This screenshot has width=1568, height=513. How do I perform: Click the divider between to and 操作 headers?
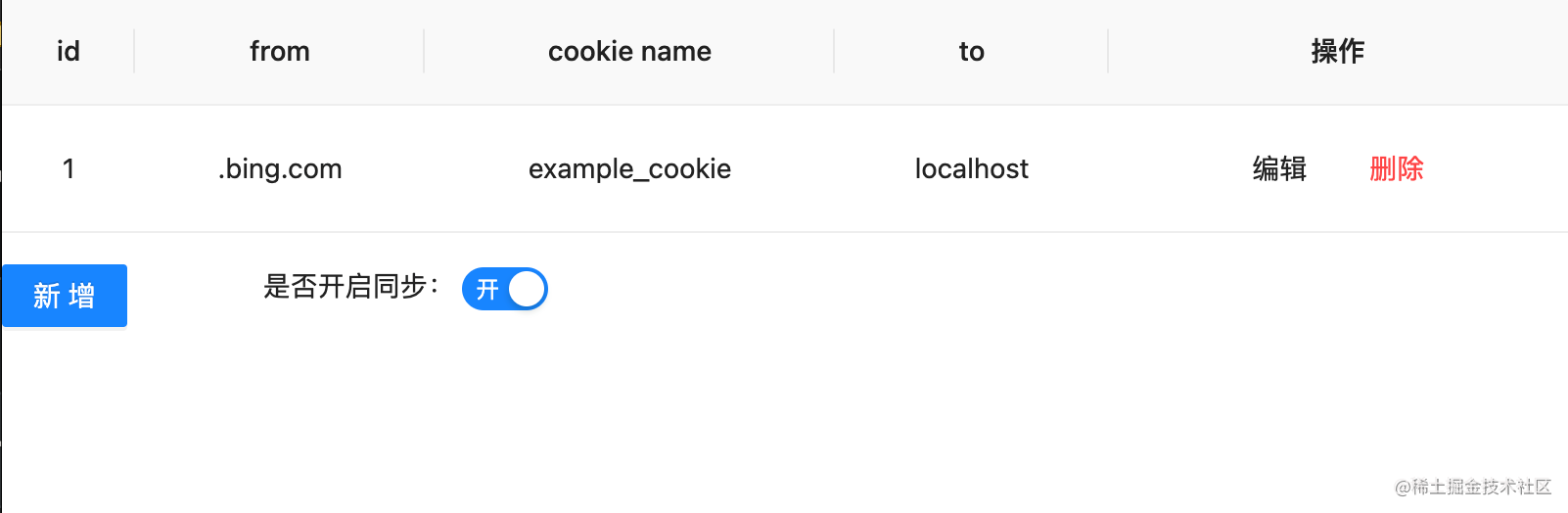pyautogui.click(x=1108, y=51)
